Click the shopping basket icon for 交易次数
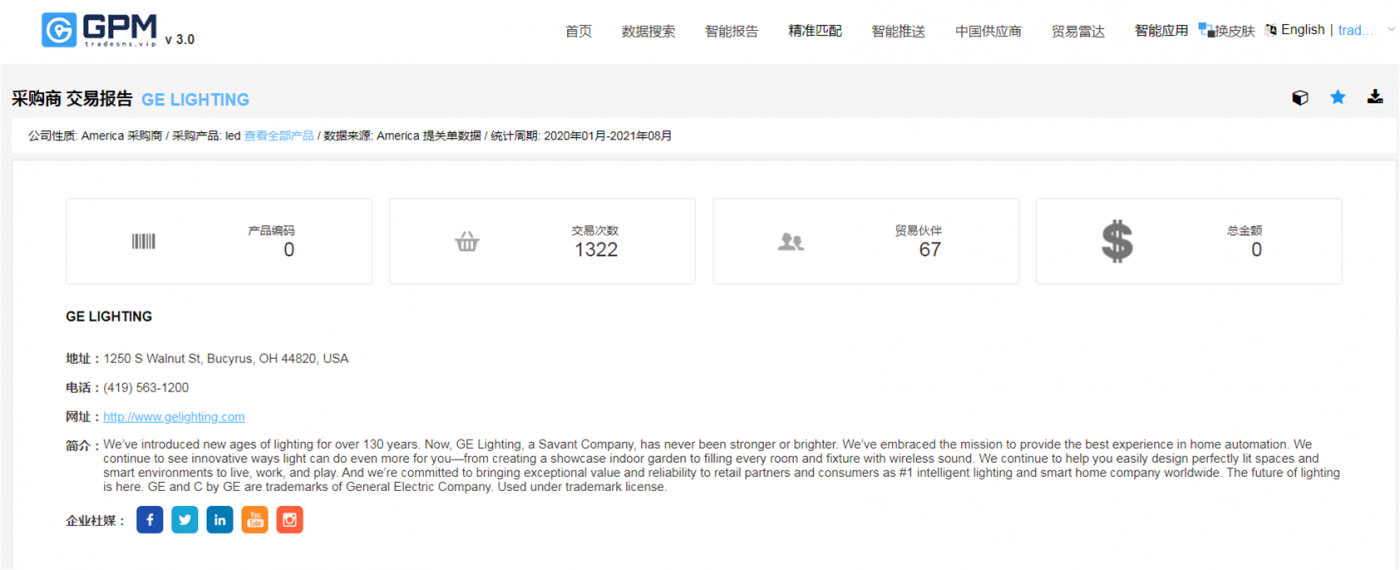This screenshot has height=570, width=1400. pyautogui.click(x=467, y=242)
